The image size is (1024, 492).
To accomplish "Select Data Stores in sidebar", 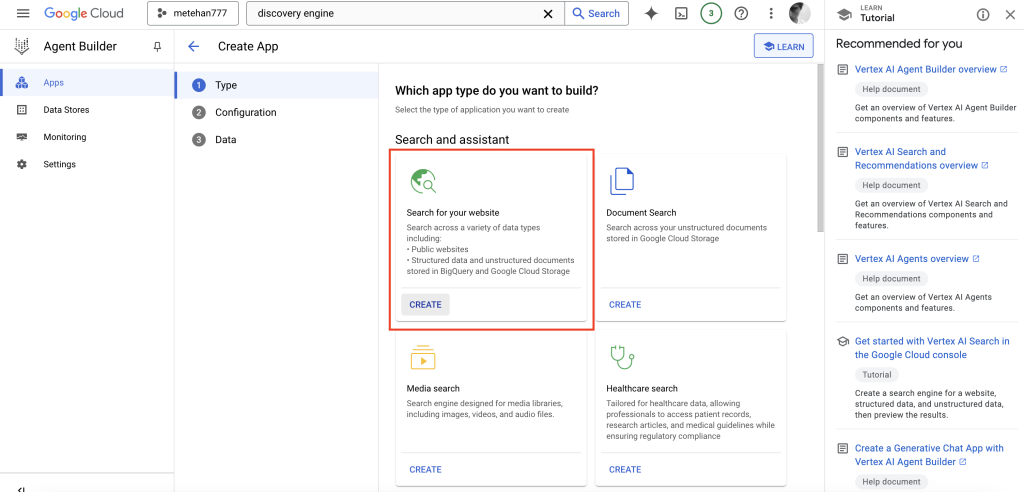I will coord(66,110).
